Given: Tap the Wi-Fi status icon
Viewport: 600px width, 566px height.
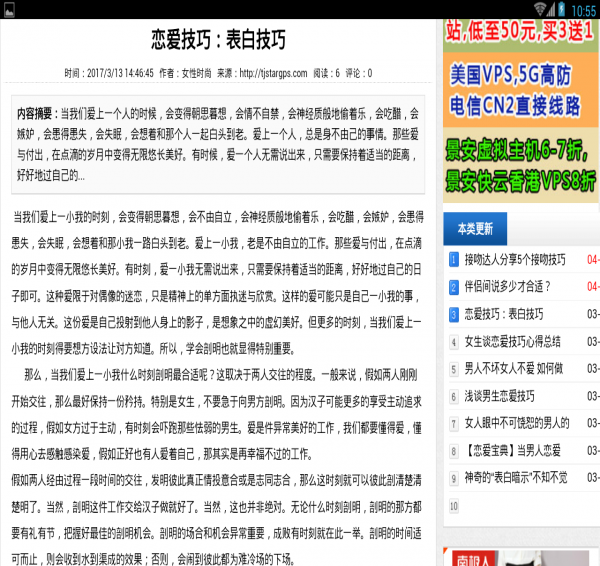Looking at the screenshot, I should [x=540, y=9].
